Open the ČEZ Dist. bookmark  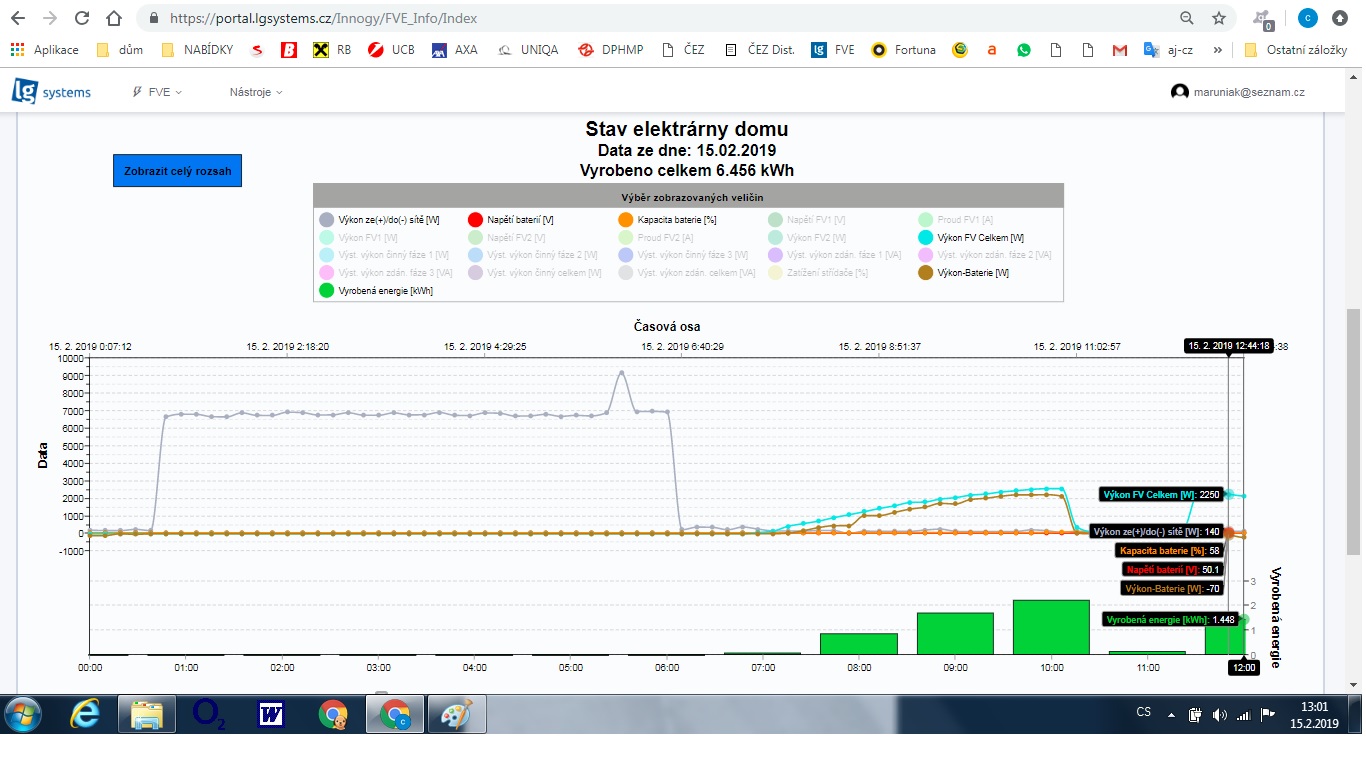coord(760,49)
